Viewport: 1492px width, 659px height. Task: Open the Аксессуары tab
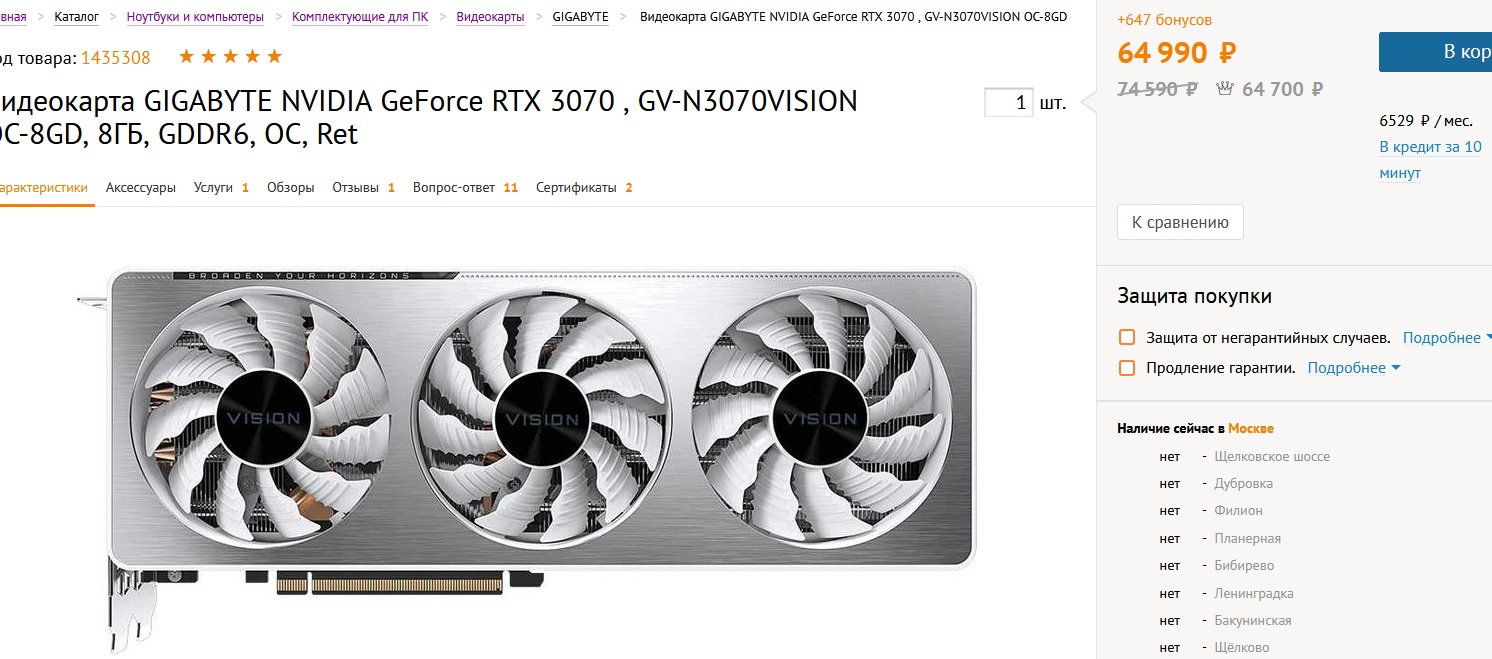click(141, 187)
